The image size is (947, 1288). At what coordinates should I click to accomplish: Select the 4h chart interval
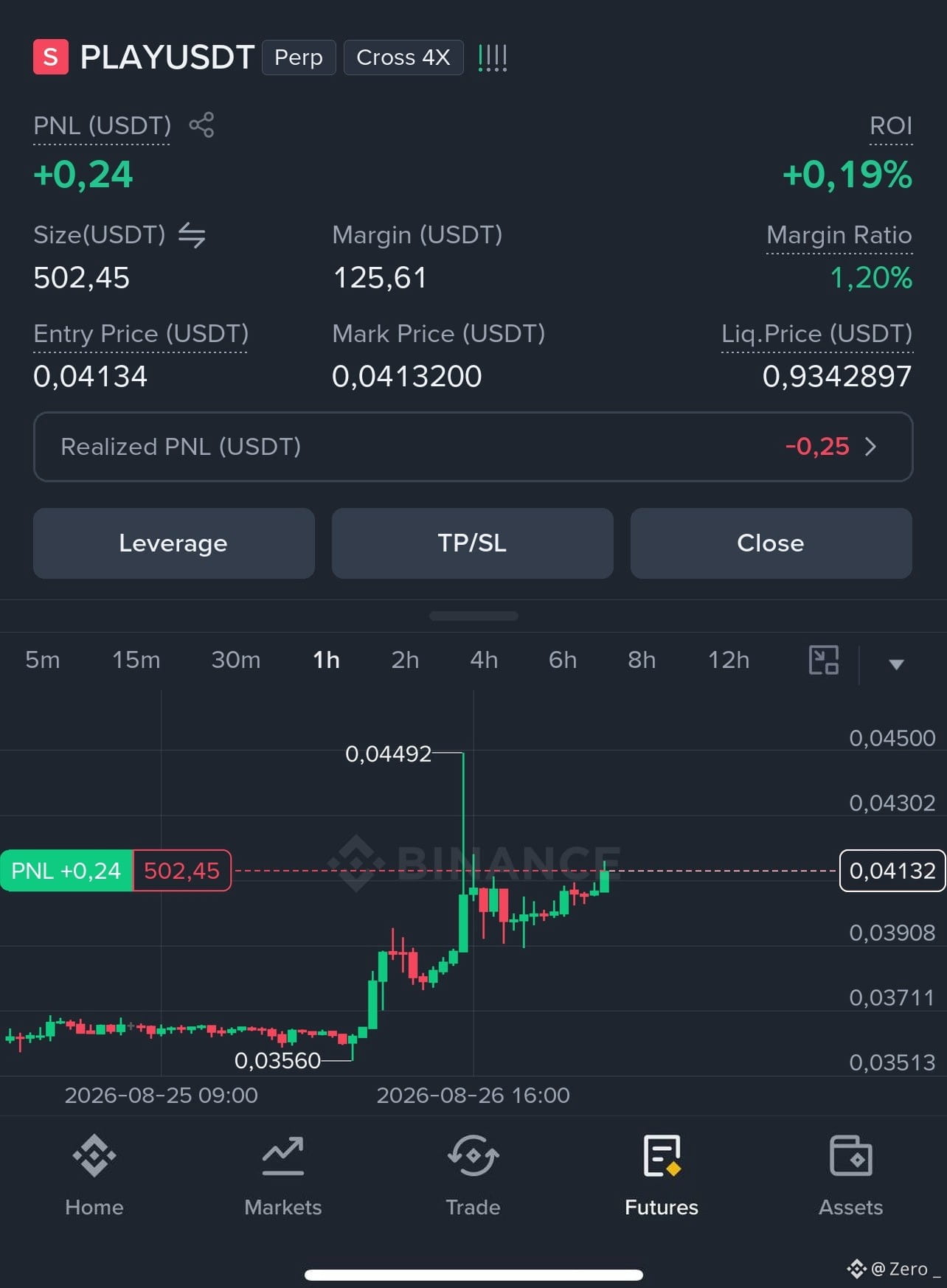click(x=484, y=660)
